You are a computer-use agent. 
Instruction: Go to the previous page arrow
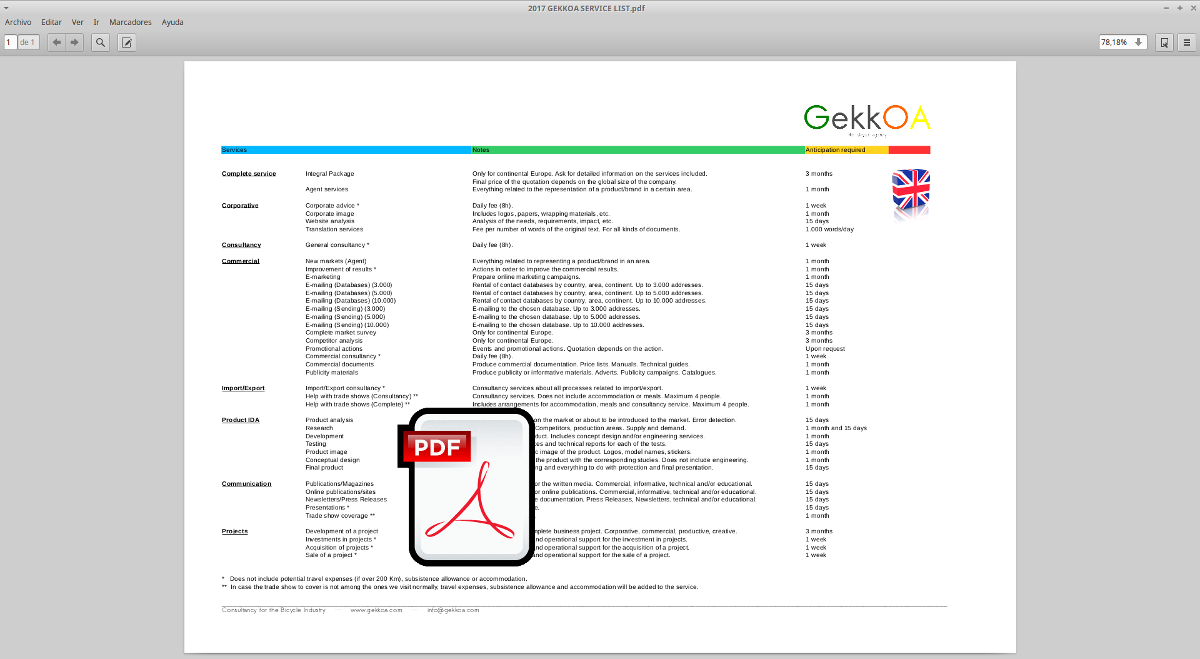click(x=57, y=42)
